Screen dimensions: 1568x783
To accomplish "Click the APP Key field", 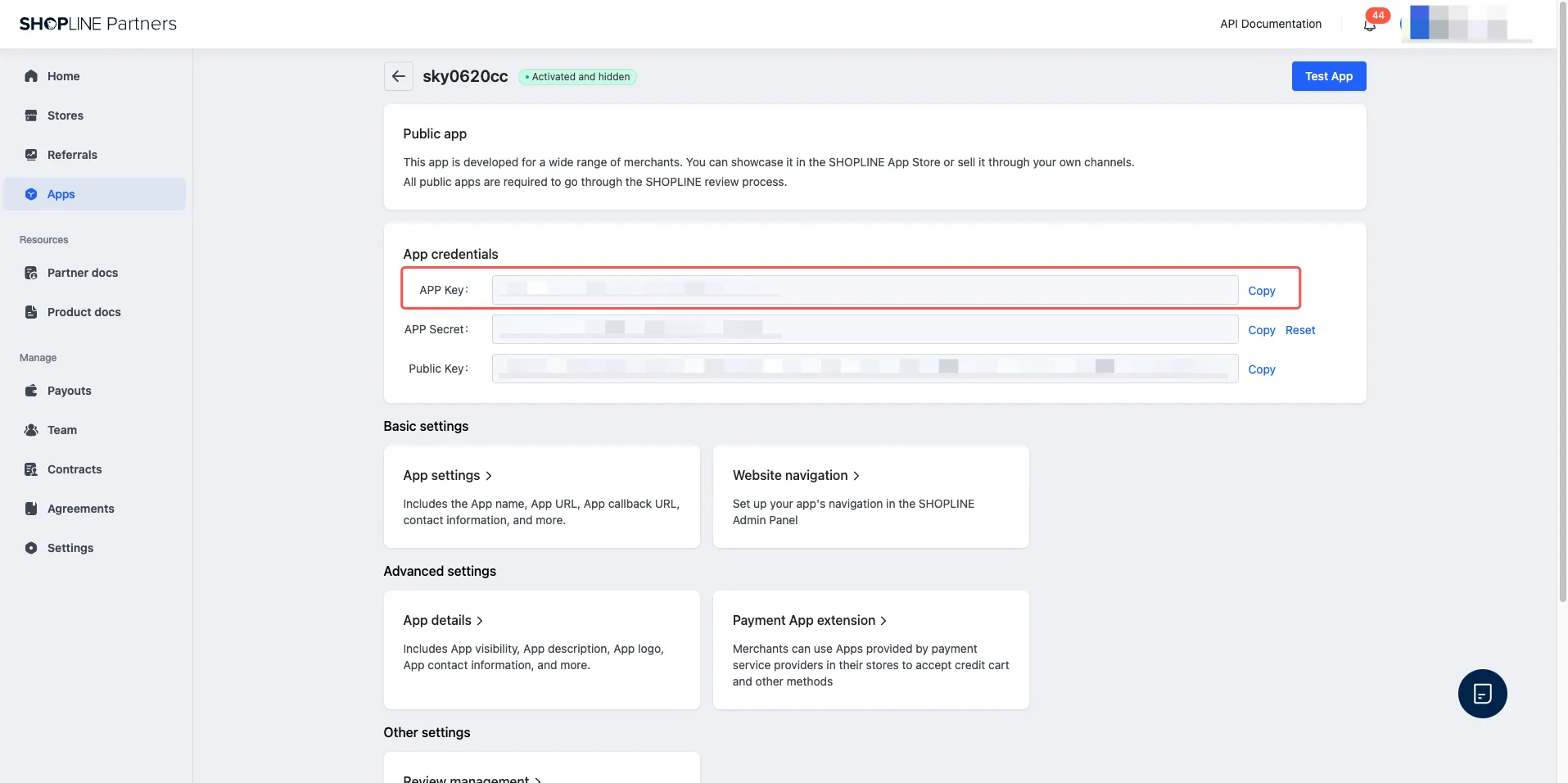I will click(865, 290).
